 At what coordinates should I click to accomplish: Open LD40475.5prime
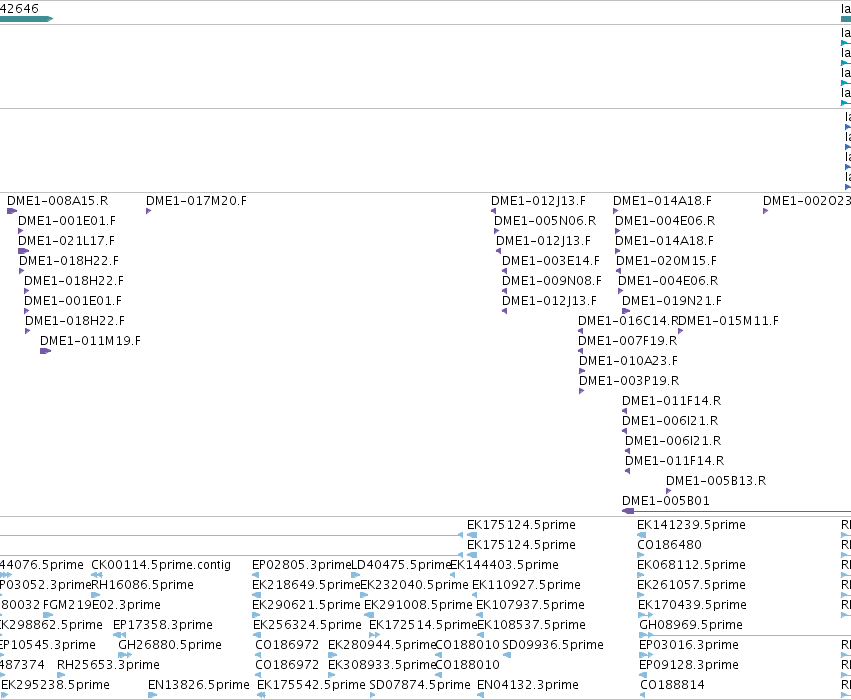tap(402, 565)
